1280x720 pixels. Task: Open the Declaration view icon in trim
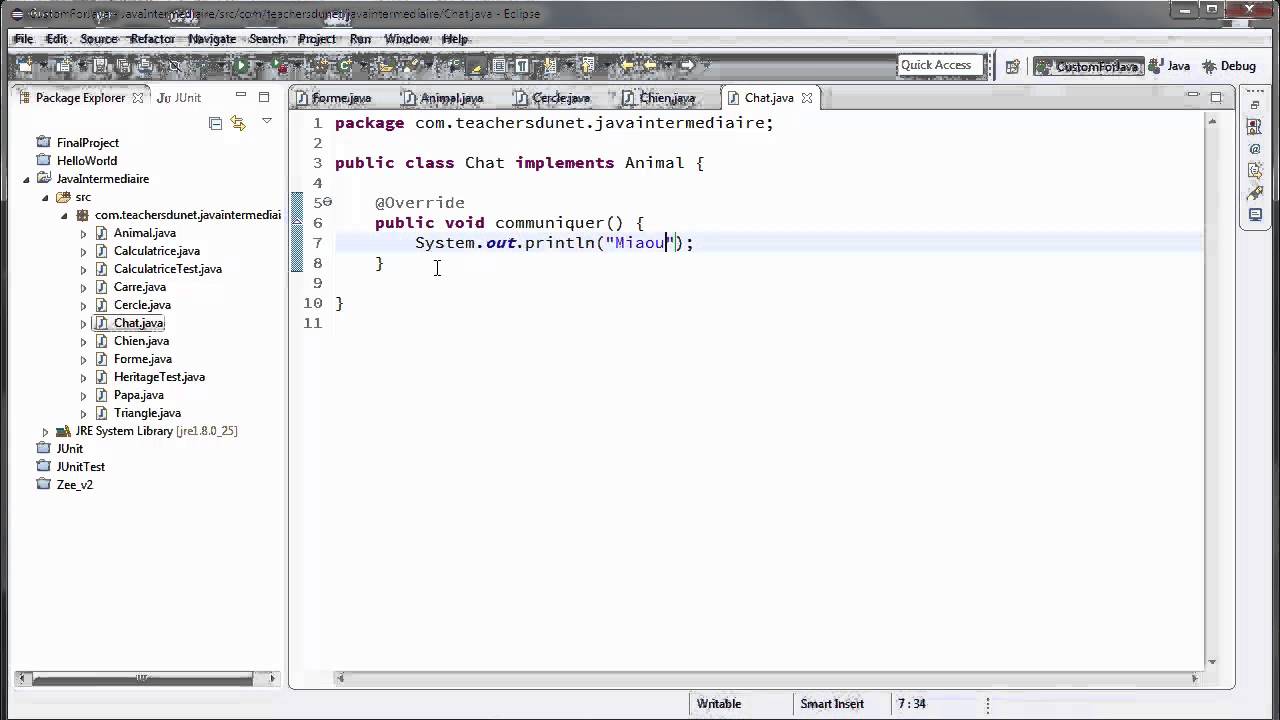pos(1255,171)
